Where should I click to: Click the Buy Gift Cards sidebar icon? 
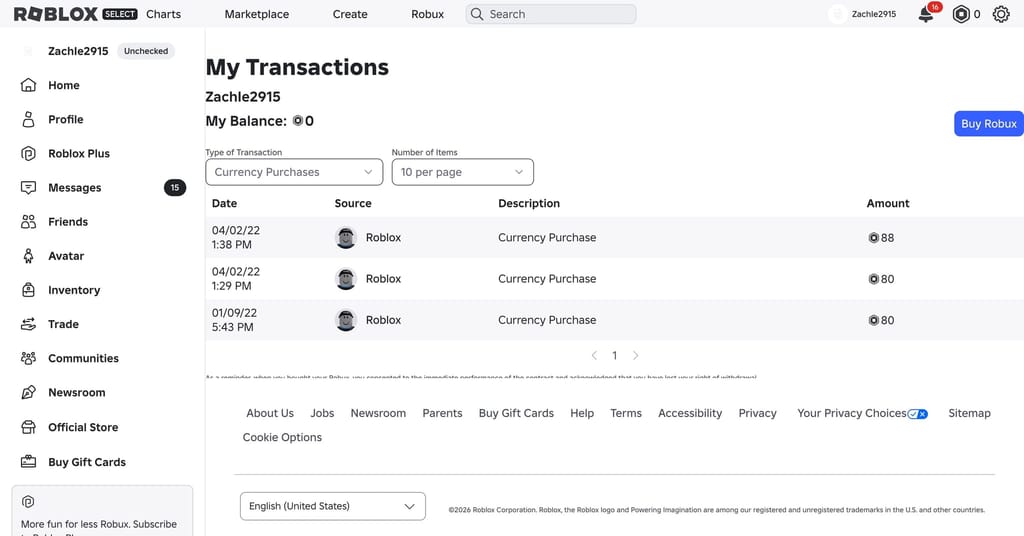coord(28,462)
